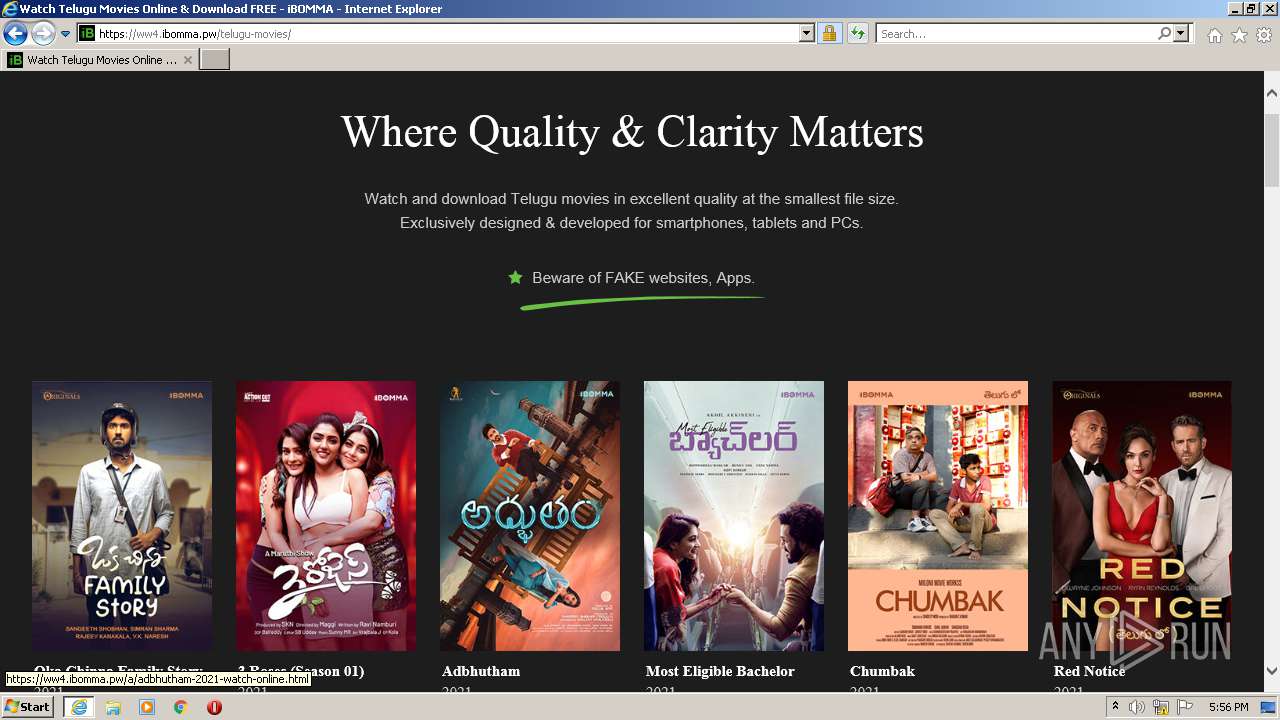The width and height of the screenshot is (1280, 720).
Task: Open the media player taskbar icon
Action: [x=147, y=707]
